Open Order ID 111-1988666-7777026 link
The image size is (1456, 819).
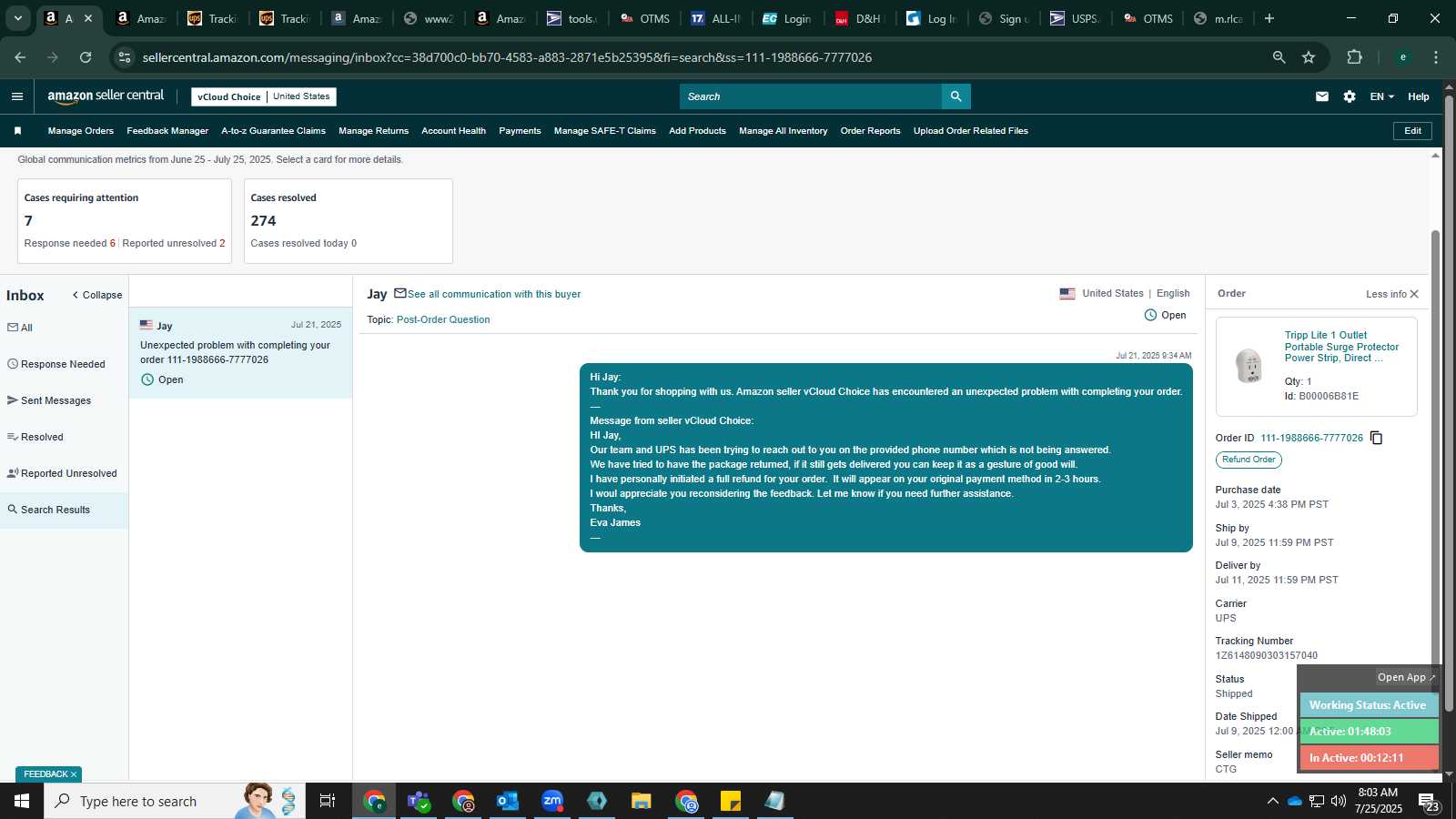1311,438
